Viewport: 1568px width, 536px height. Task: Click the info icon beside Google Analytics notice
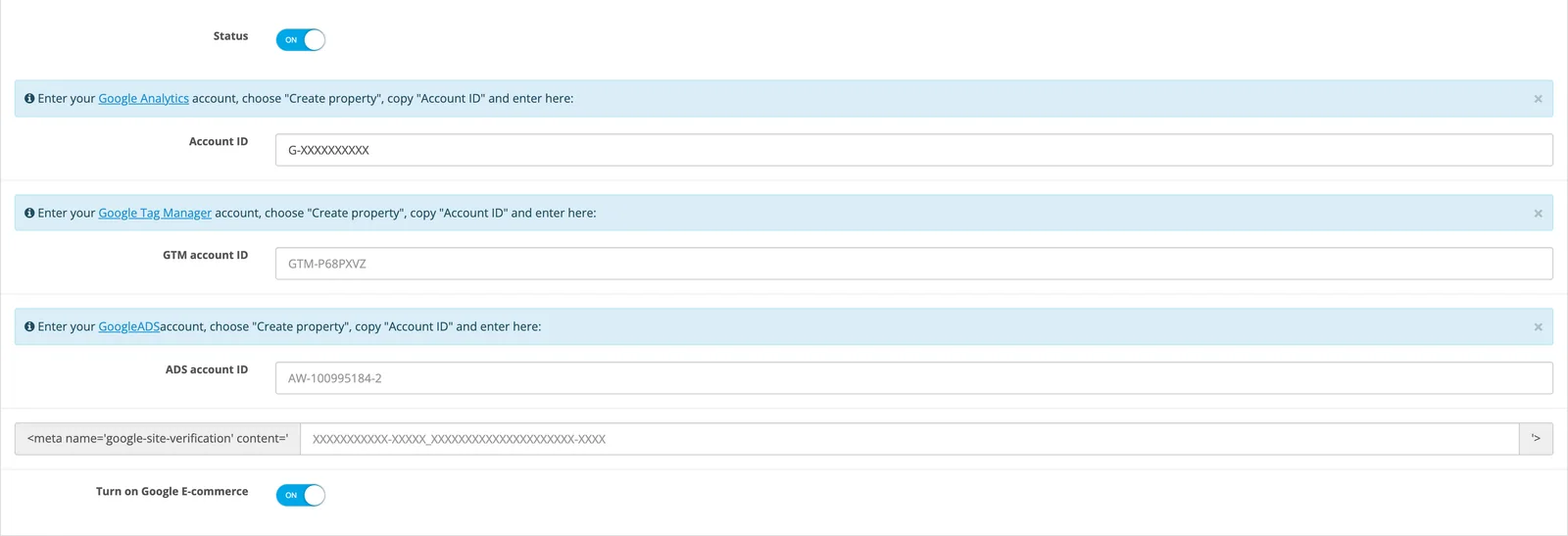(29, 99)
